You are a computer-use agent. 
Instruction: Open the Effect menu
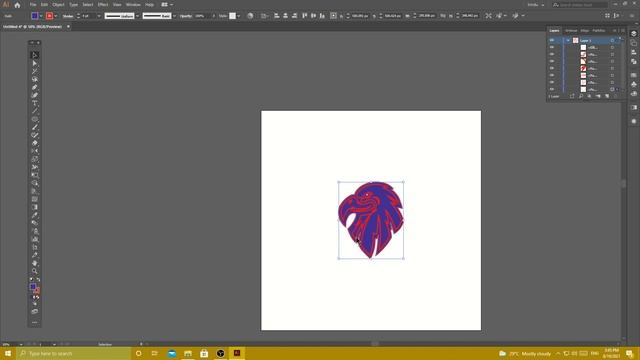[103, 4]
